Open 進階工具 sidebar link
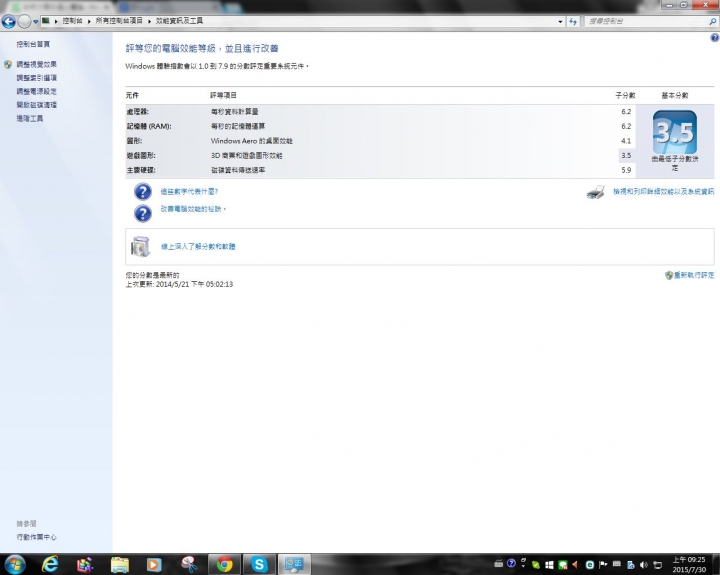 [30, 118]
